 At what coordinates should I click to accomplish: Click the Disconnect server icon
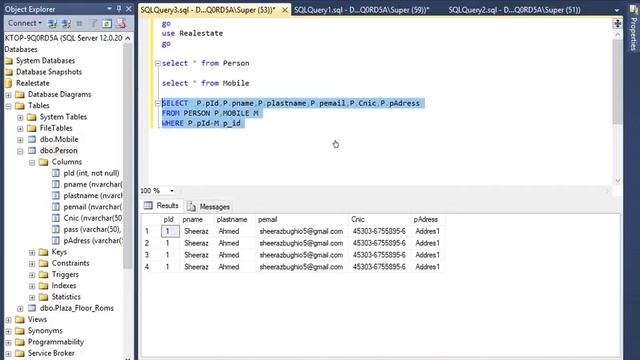click(66, 24)
